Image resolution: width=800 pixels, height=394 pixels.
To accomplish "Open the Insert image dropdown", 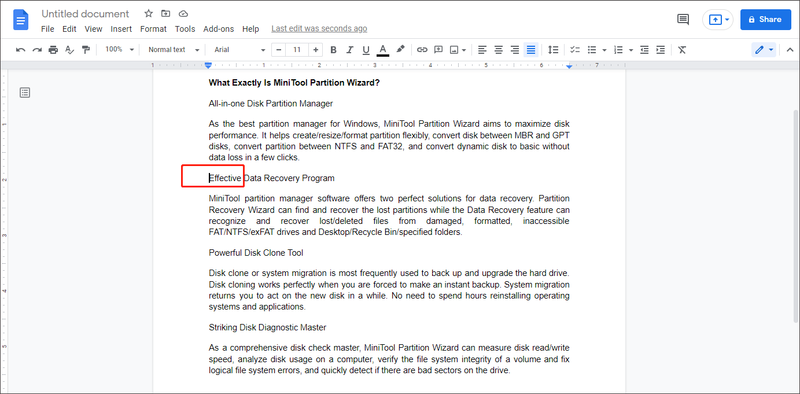I will click(x=458, y=50).
